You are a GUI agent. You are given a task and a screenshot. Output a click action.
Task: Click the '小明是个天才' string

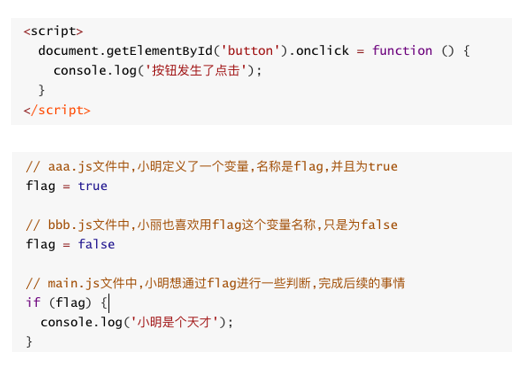pyautogui.click(x=174, y=322)
